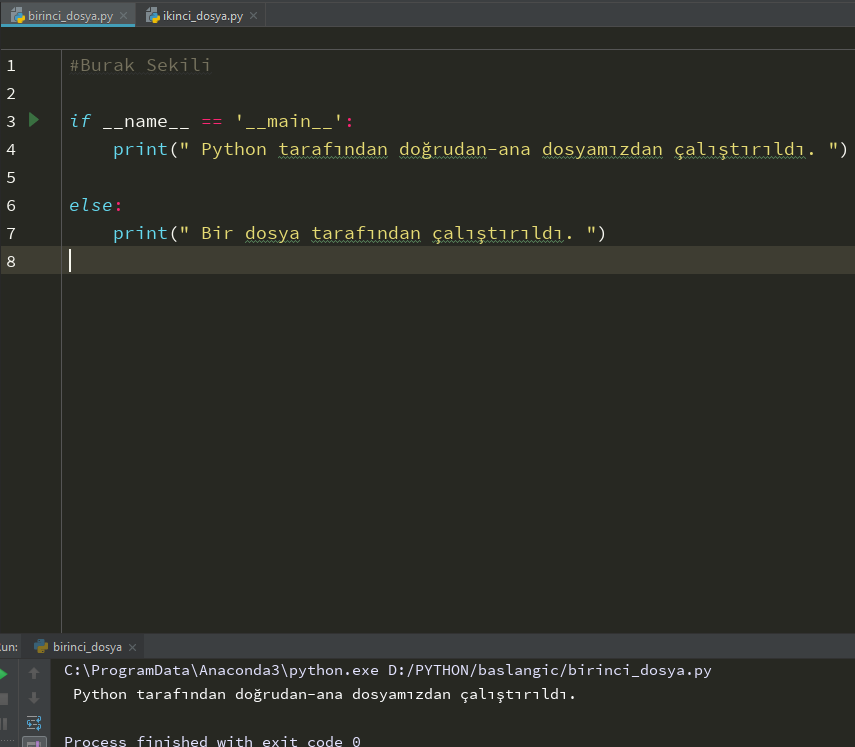Select the birinci_dosya.py editor tab
Screen dimensions: 855x747
point(72,15)
